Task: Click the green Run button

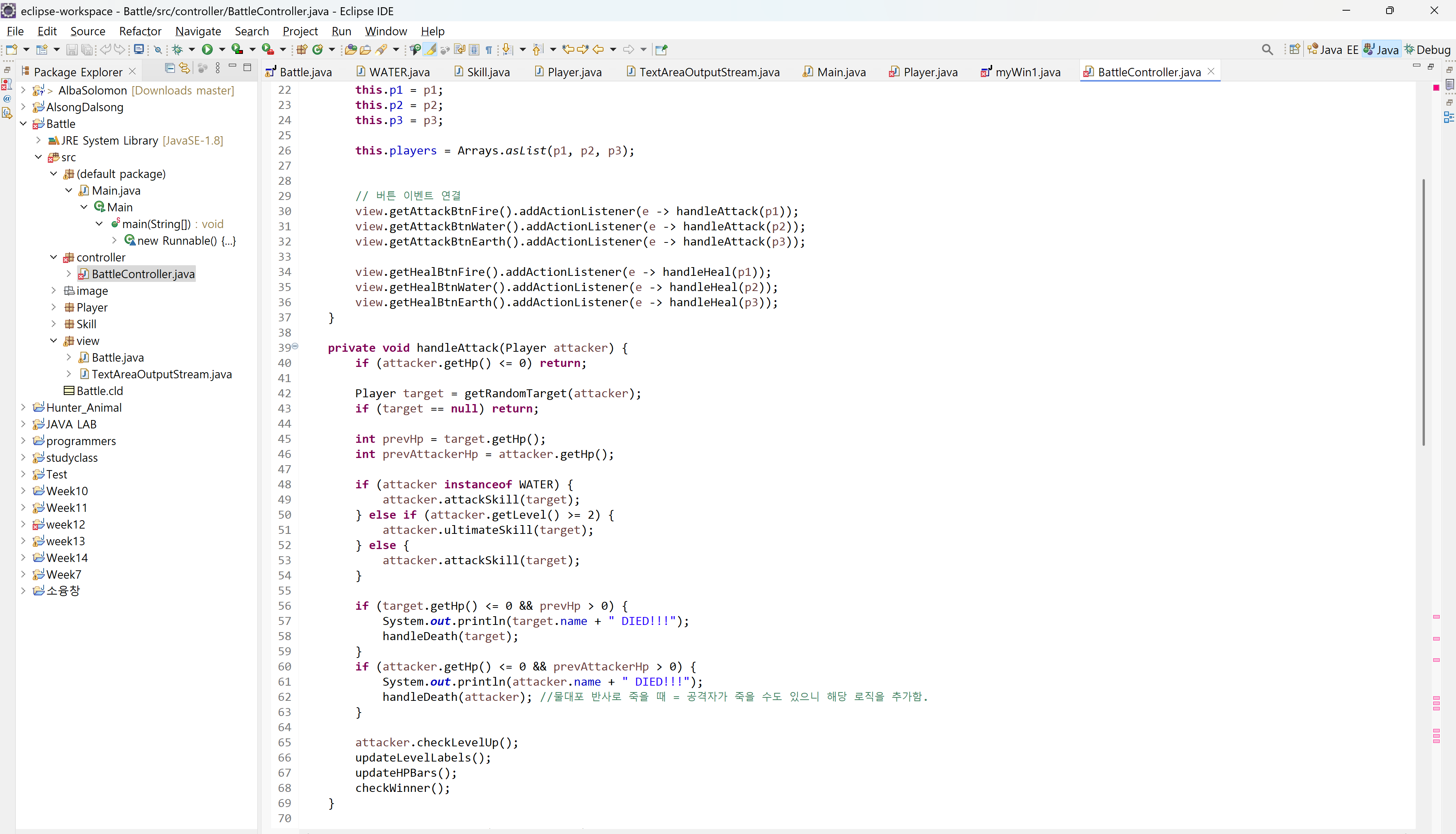Action: 207,50
